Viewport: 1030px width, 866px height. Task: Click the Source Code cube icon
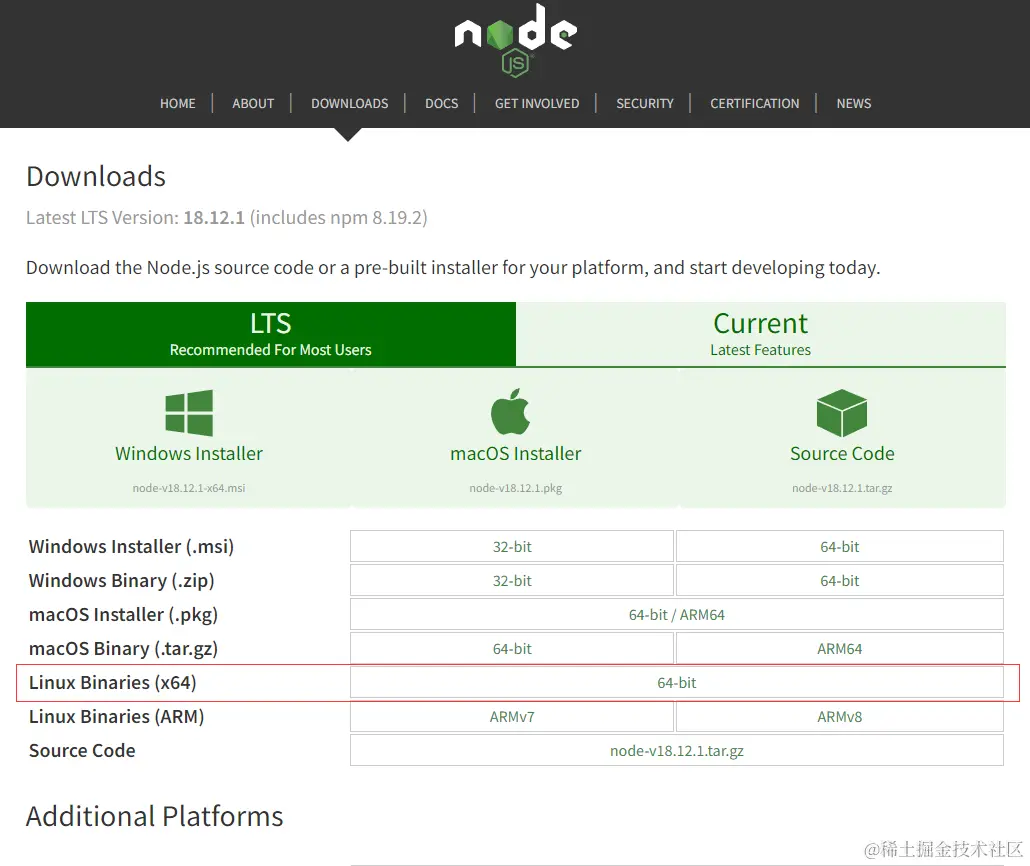tap(841, 413)
